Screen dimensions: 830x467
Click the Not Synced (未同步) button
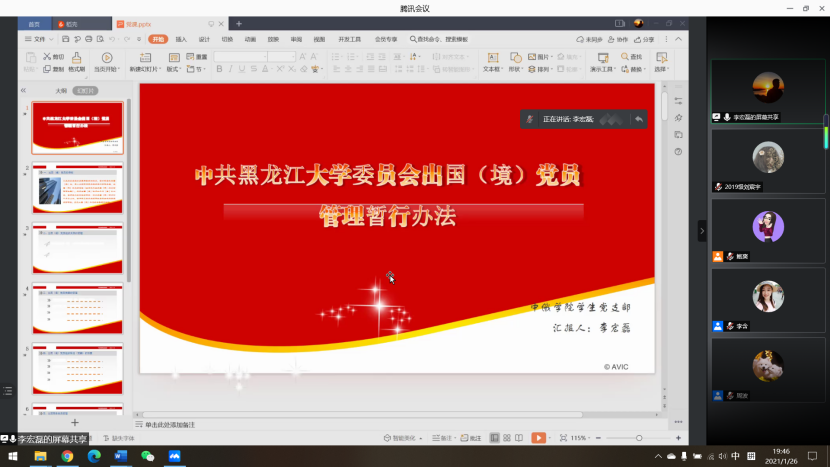[x=589, y=39]
